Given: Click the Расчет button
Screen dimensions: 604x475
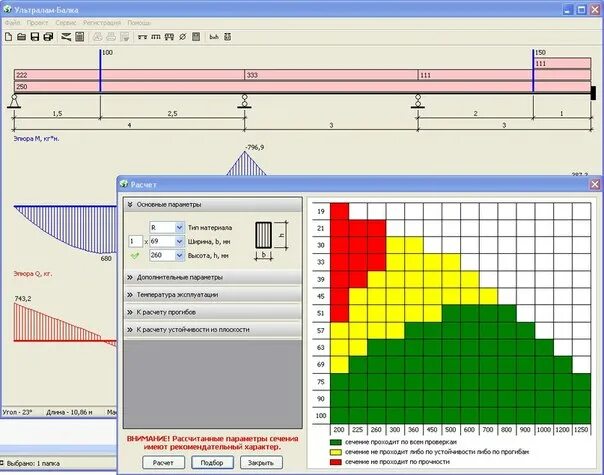Looking at the screenshot, I should 163,463.
